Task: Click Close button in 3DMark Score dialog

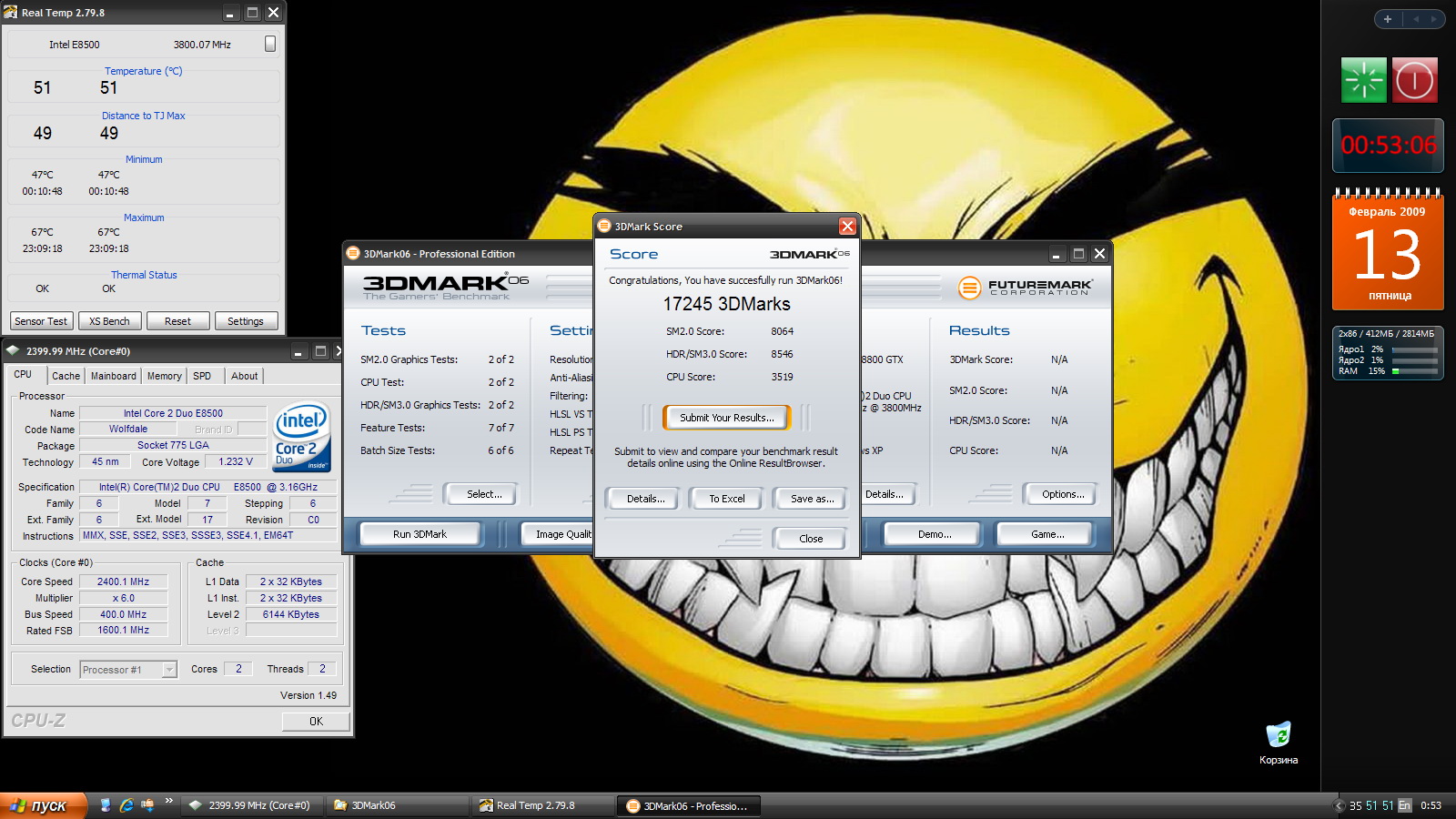Action: pyautogui.click(x=811, y=539)
